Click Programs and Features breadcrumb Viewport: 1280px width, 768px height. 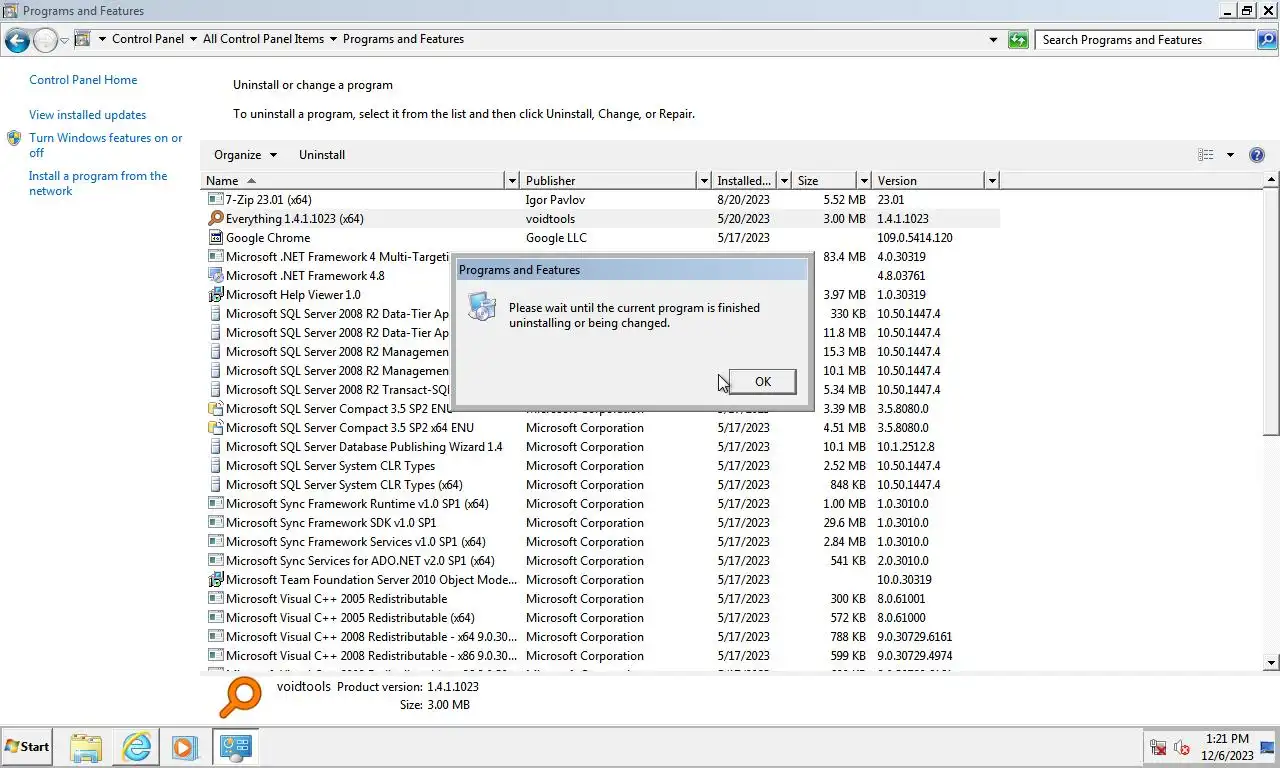pos(403,39)
